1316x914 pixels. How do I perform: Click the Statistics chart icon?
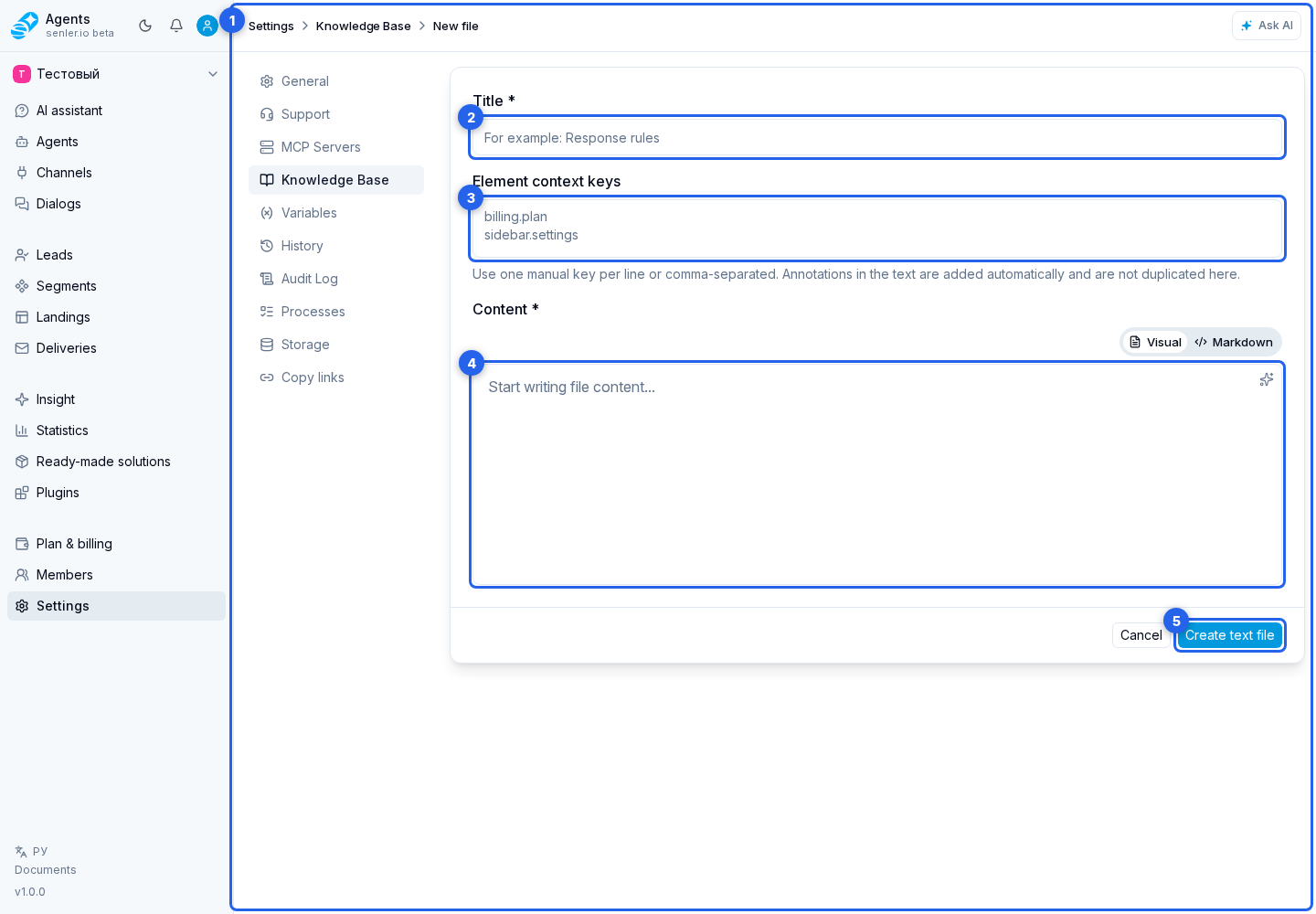pos(22,430)
